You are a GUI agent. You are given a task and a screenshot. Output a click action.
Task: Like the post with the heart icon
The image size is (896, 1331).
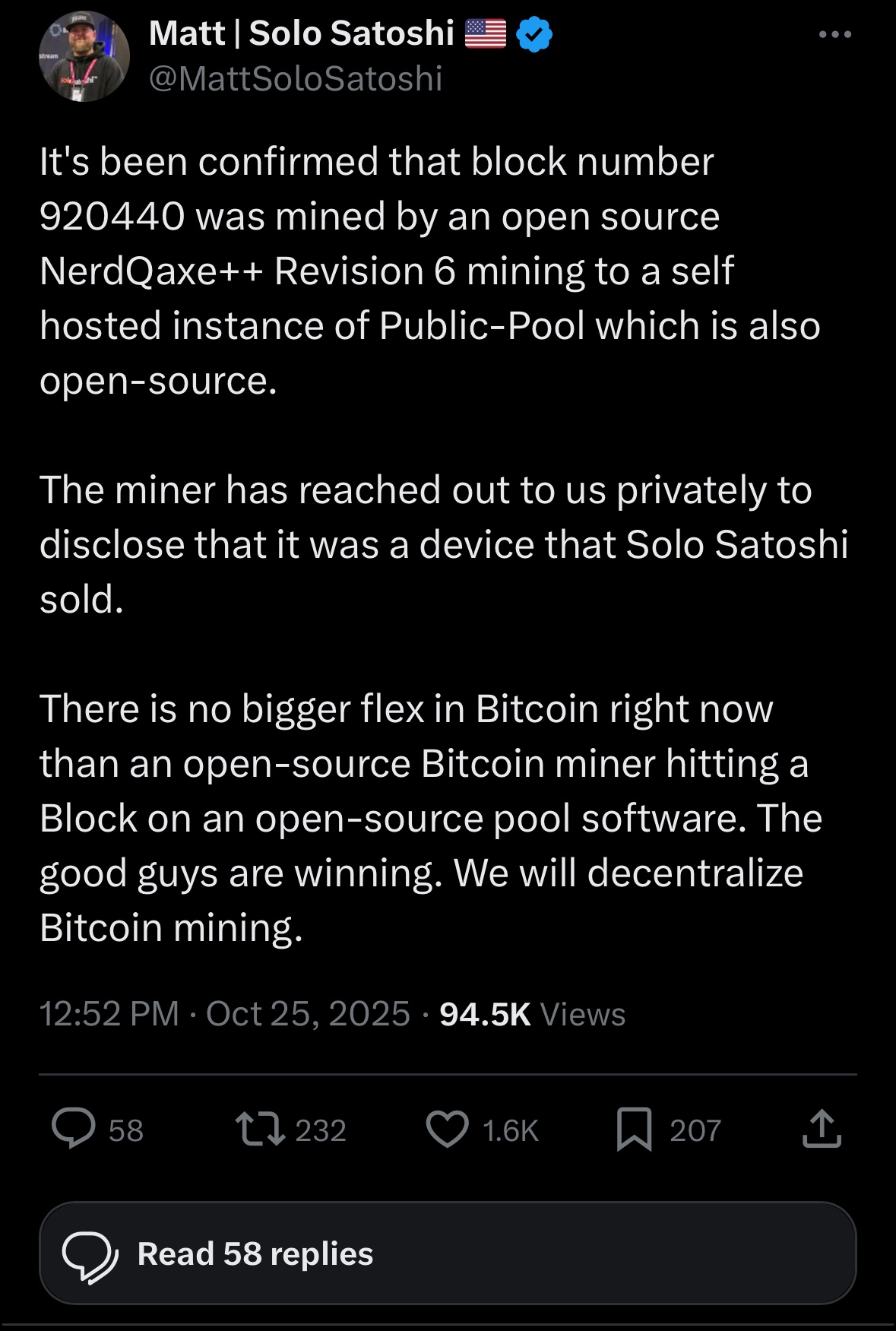click(x=447, y=1129)
